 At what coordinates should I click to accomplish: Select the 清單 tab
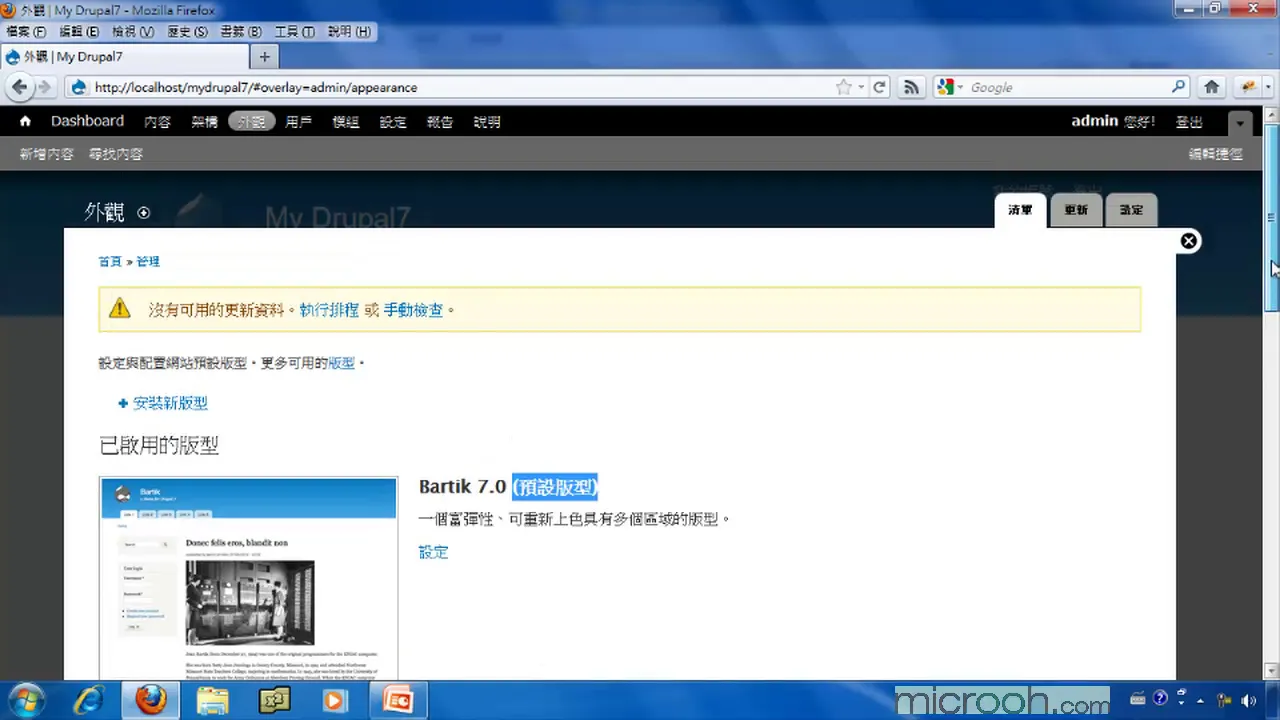click(1020, 210)
